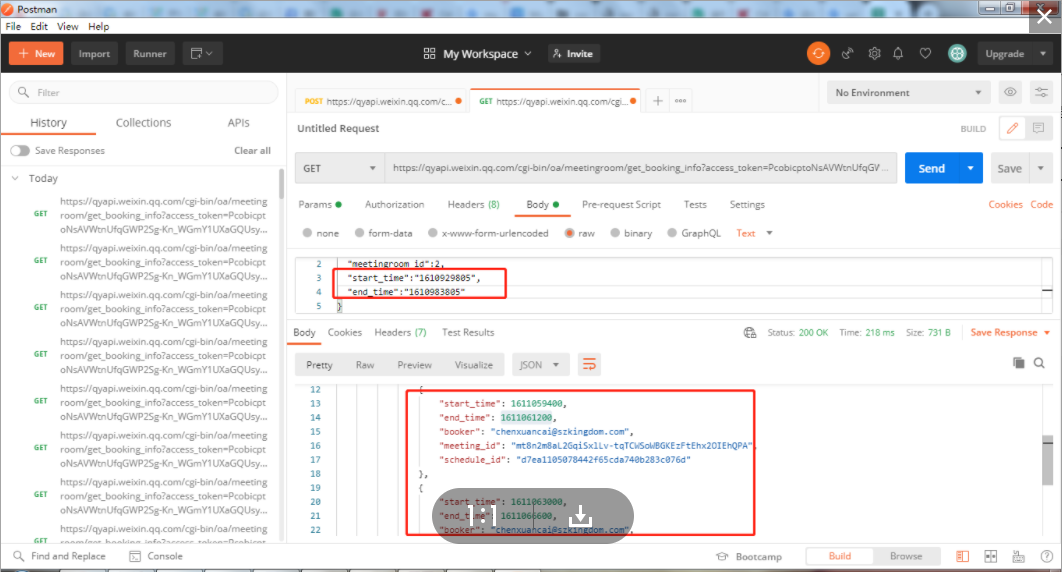Open the Pre-request Script tab

(x=621, y=204)
